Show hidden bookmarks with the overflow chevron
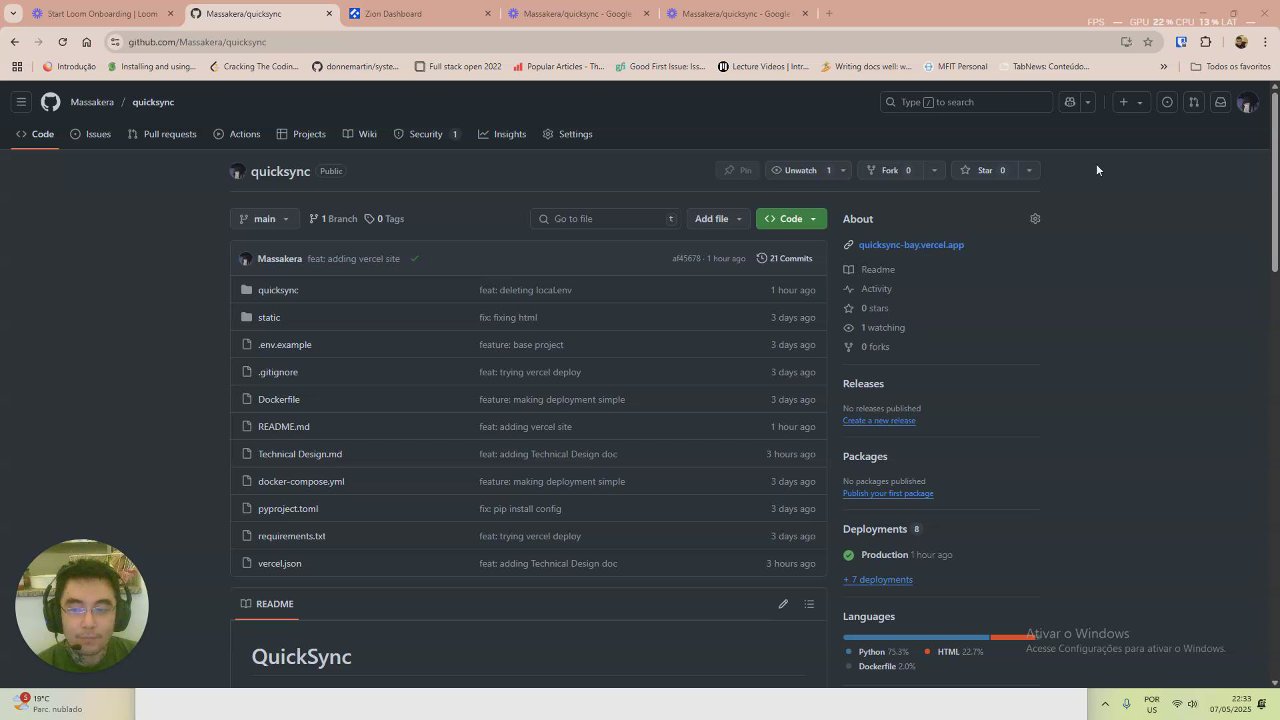The width and height of the screenshot is (1280, 720). tap(1163, 67)
